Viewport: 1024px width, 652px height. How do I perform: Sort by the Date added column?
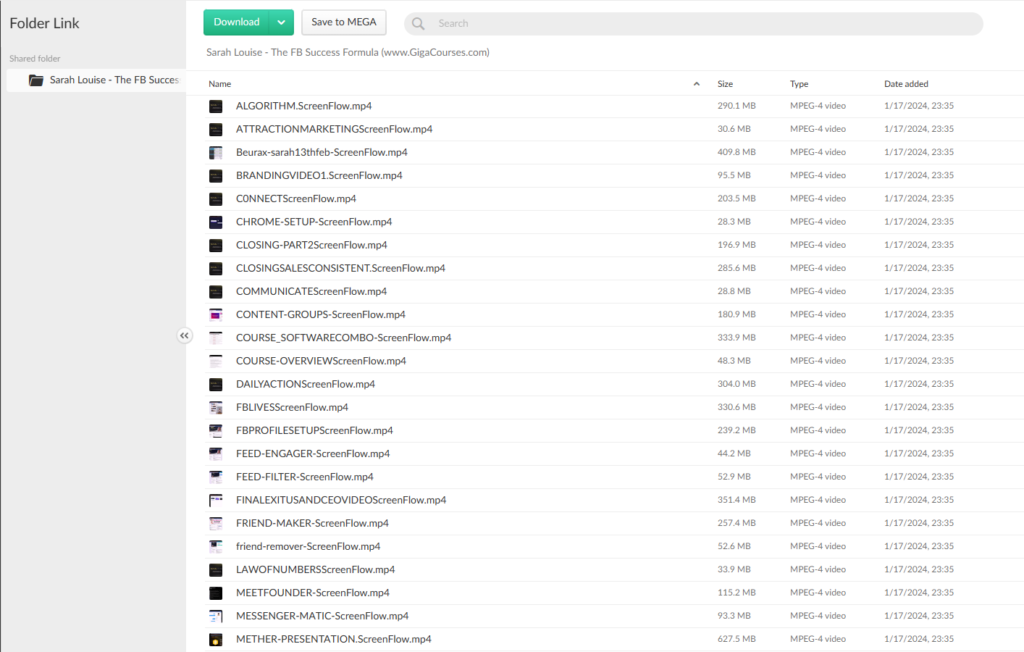(x=906, y=84)
